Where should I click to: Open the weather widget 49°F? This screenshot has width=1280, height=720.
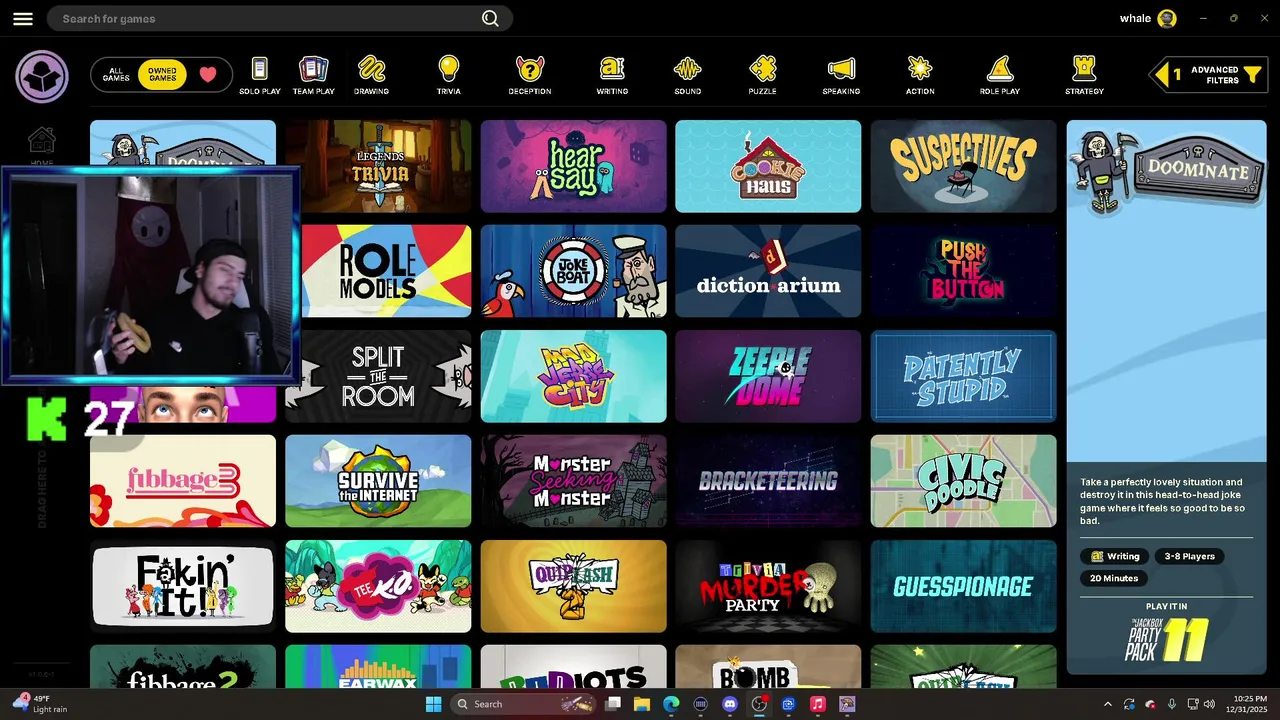point(40,704)
